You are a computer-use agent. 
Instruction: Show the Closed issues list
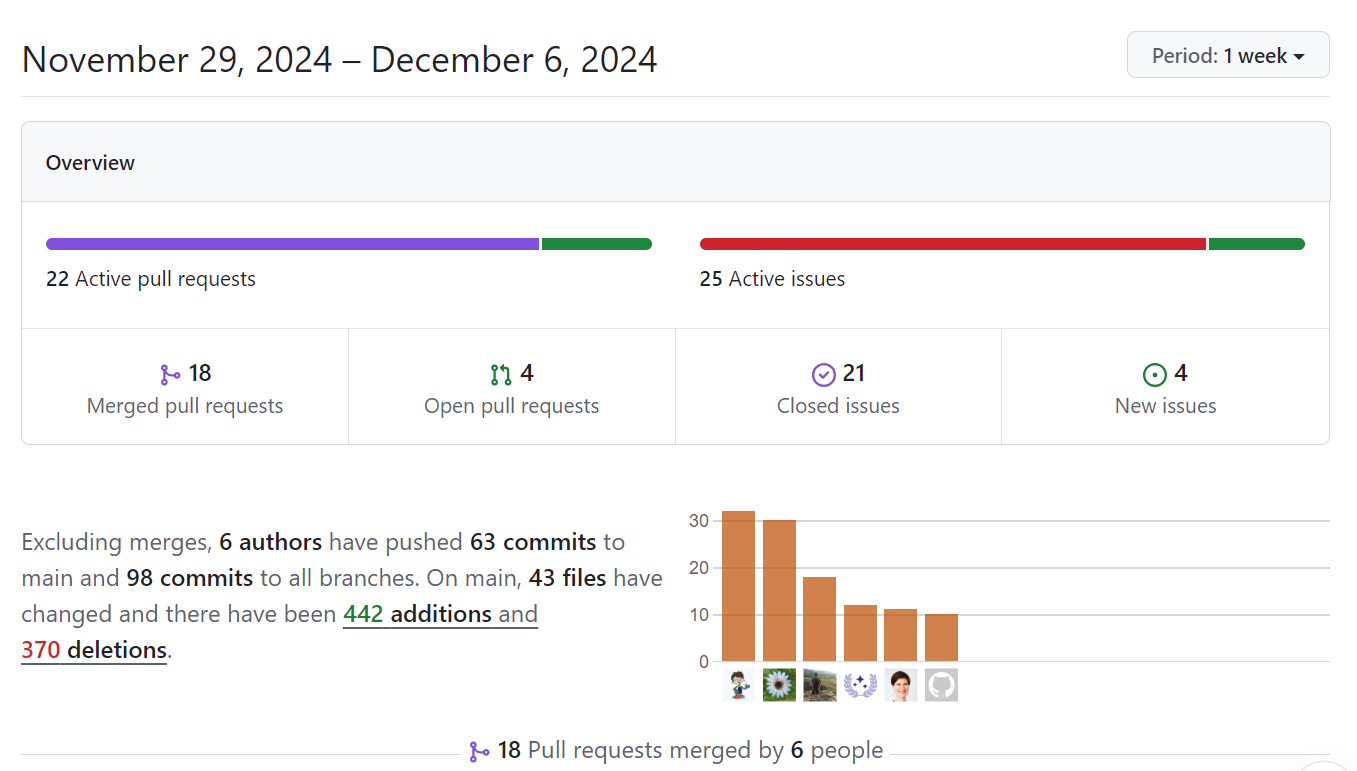838,388
